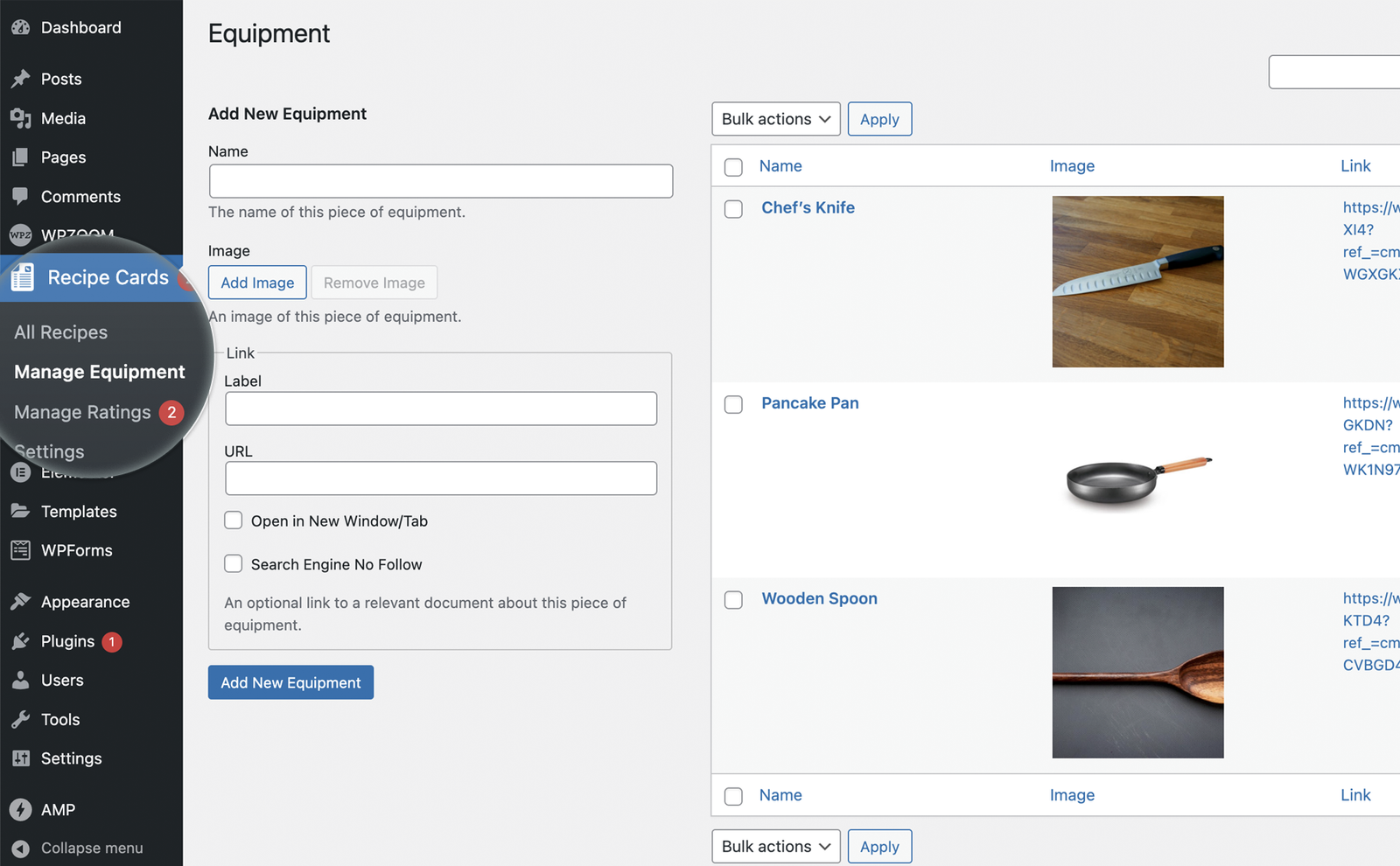Viewport: 1400px width, 866px height.
Task: Click the Dashboard gauge icon
Action: (x=21, y=28)
